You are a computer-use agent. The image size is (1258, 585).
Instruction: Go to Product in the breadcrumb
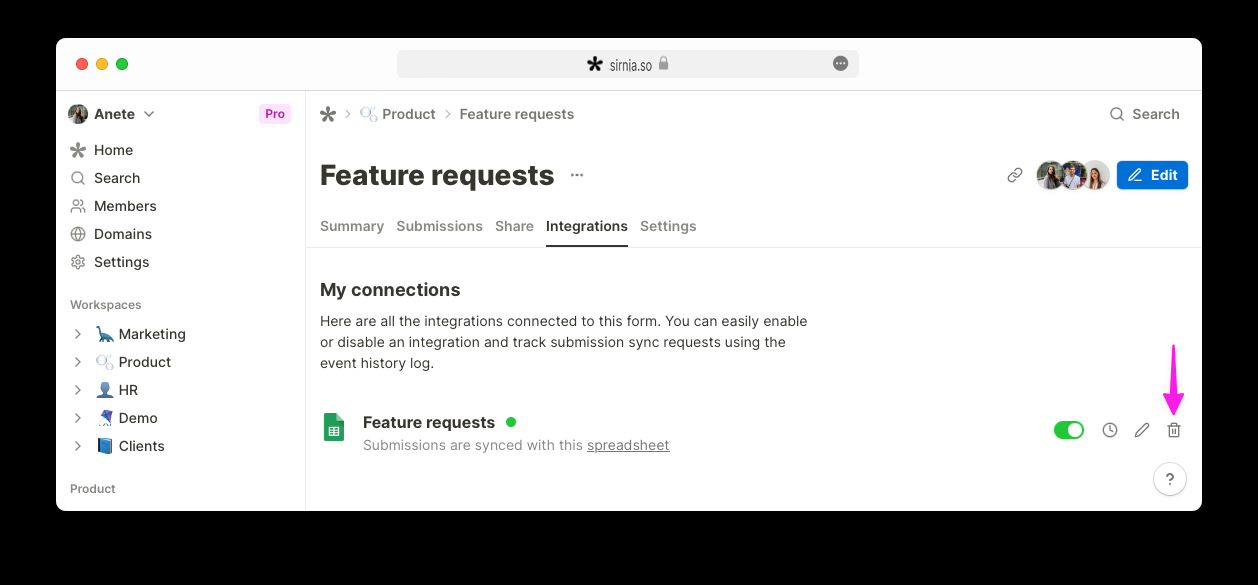(398, 114)
